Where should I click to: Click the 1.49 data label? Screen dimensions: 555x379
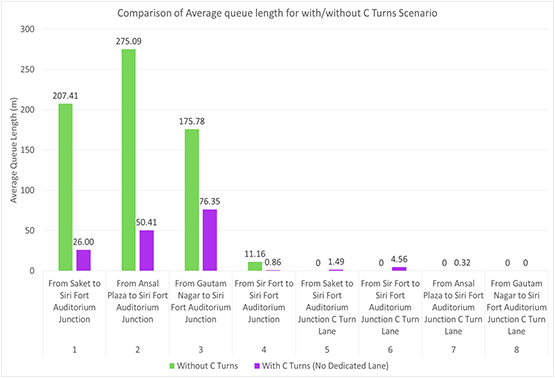coord(336,262)
